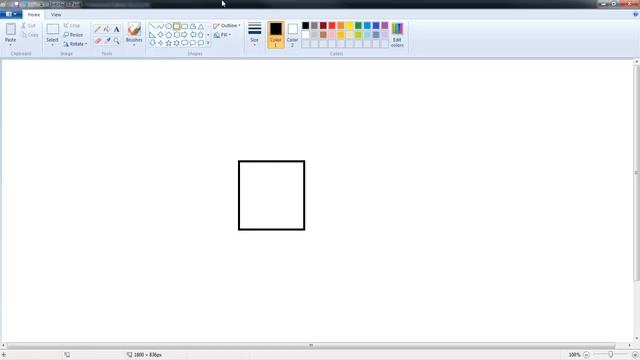This screenshot has height=360, width=640.
Task: Choose the Oval shape
Action: tap(168, 27)
